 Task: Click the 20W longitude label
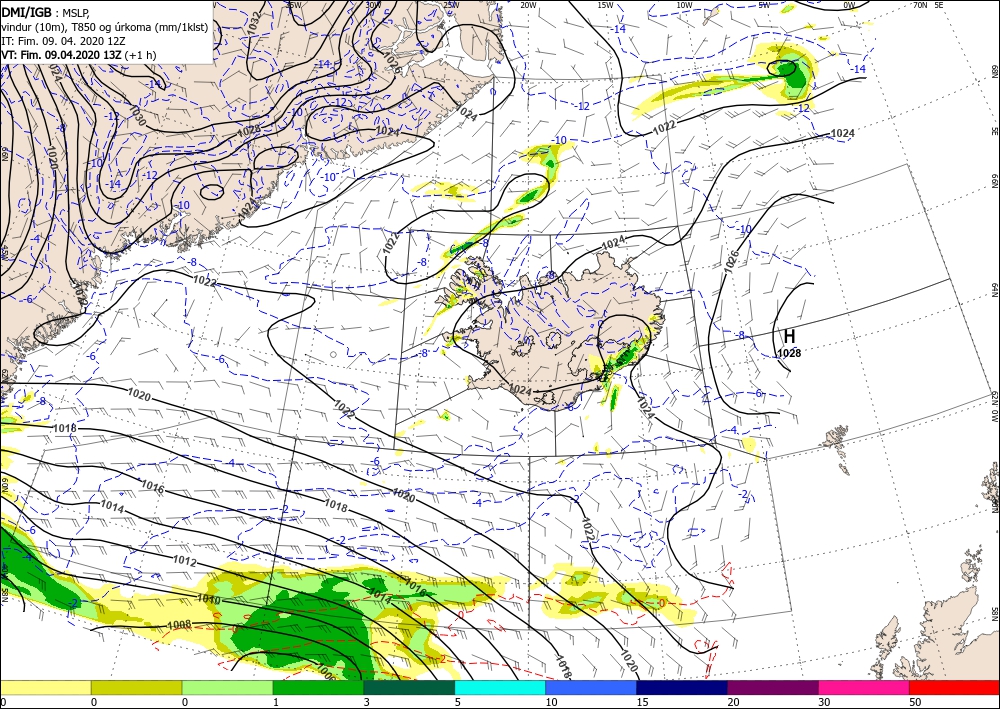[x=528, y=5]
